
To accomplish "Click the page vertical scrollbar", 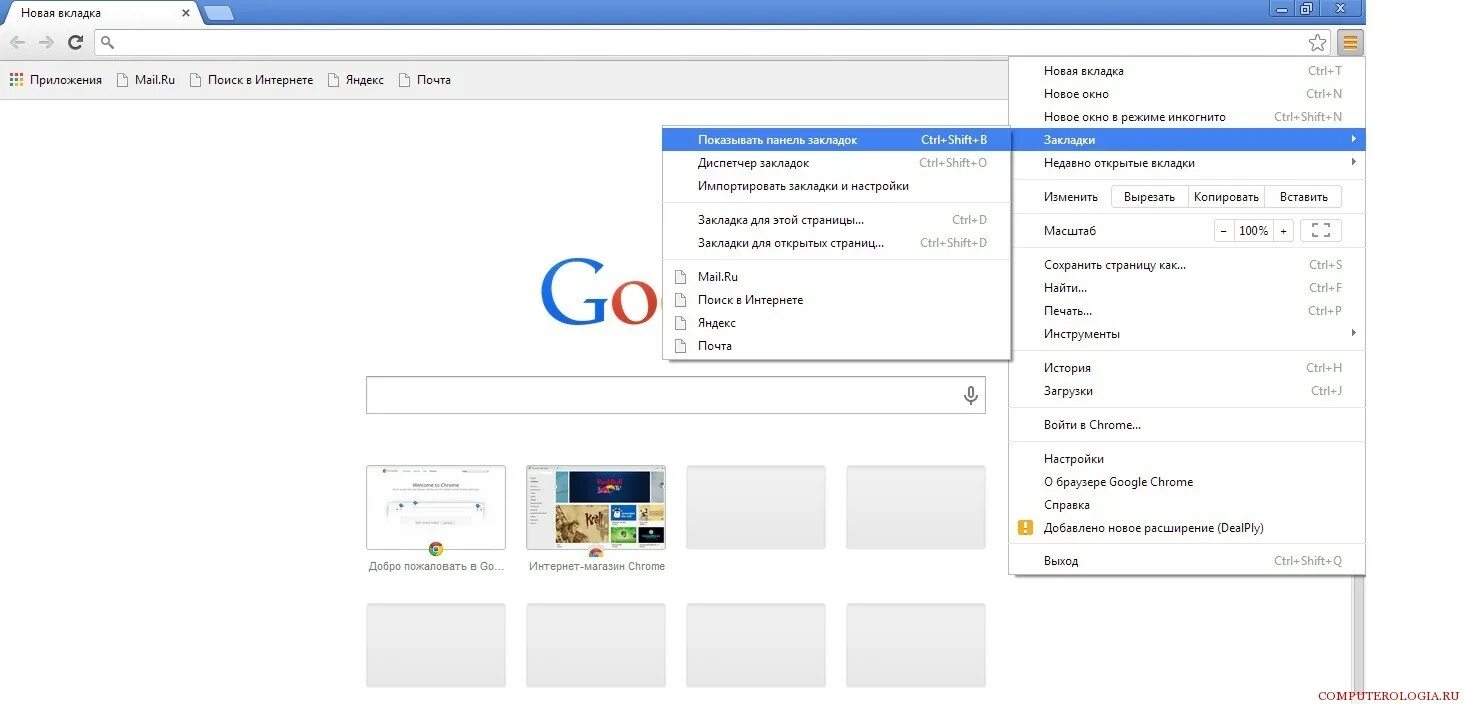I will pos(1358,634).
